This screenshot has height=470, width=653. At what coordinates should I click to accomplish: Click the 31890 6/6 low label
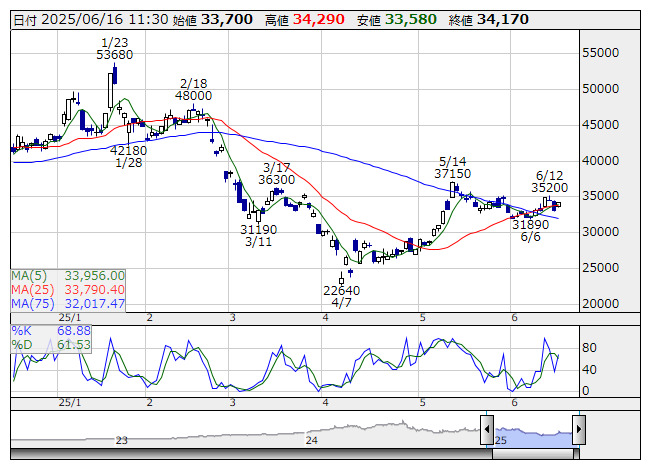point(531,231)
